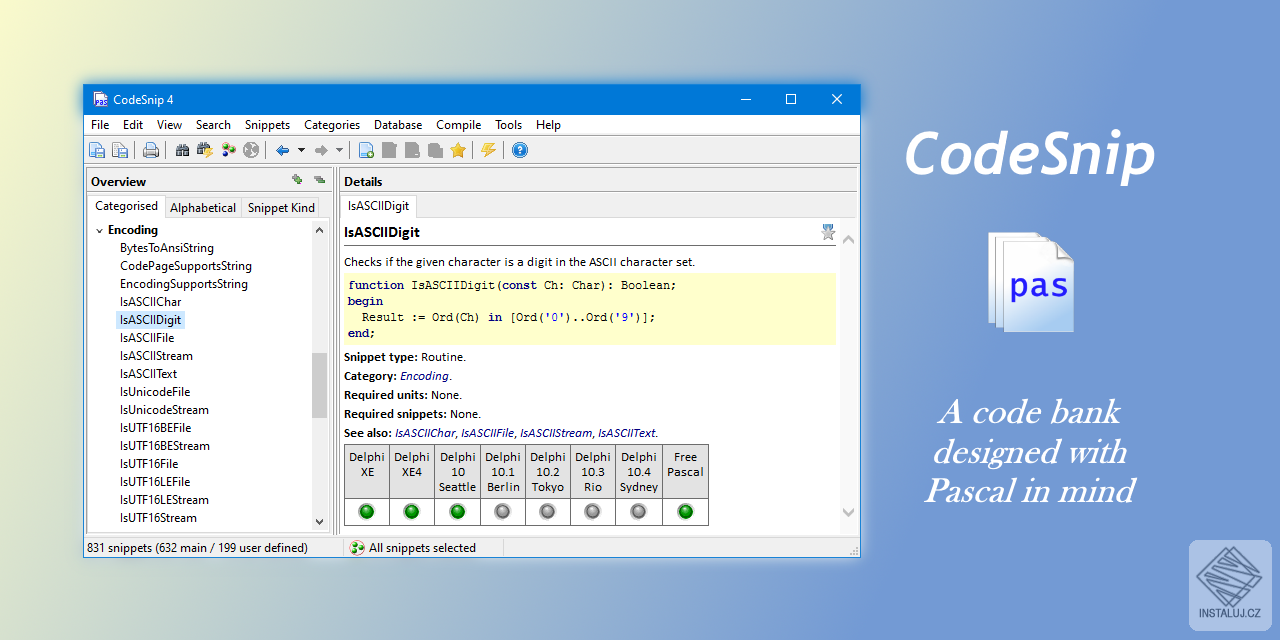Image resolution: width=1280 pixels, height=640 pixels.
Task: Click the Save Snippet toolbar icon
Action: coord(97,150)
